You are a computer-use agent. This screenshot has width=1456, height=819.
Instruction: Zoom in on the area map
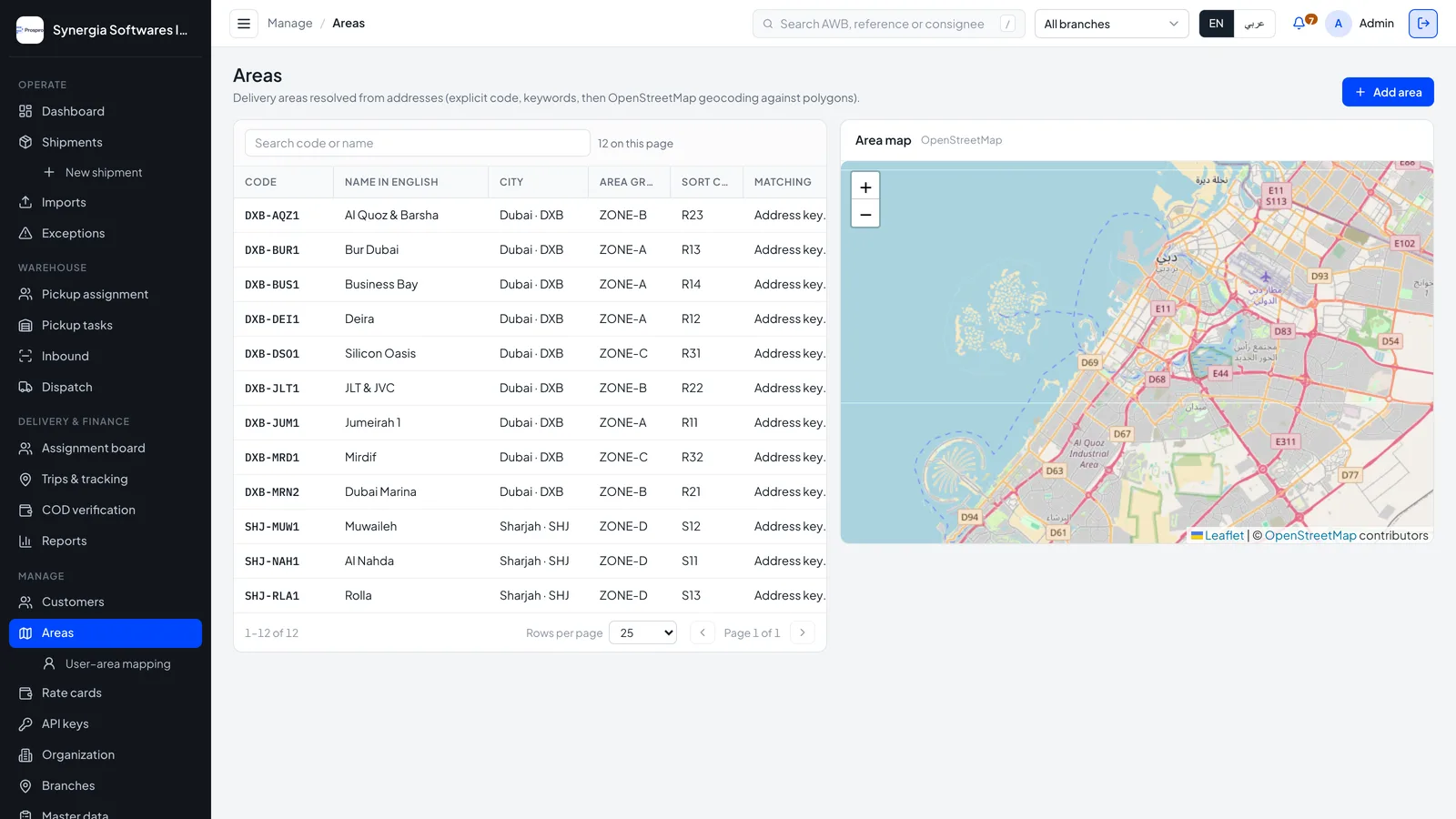click(865, 187)
